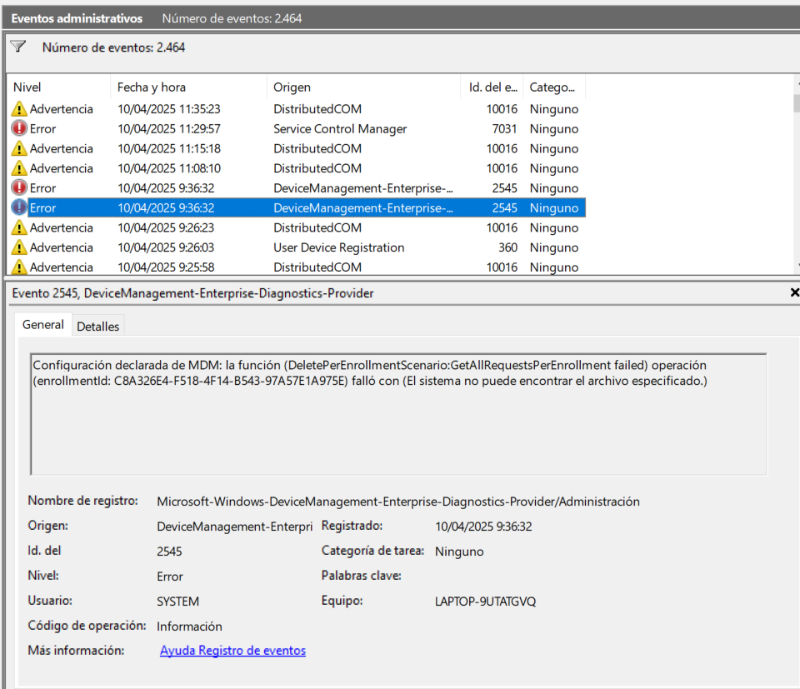Click error icon of unselected 9:36:32 event

19,188
